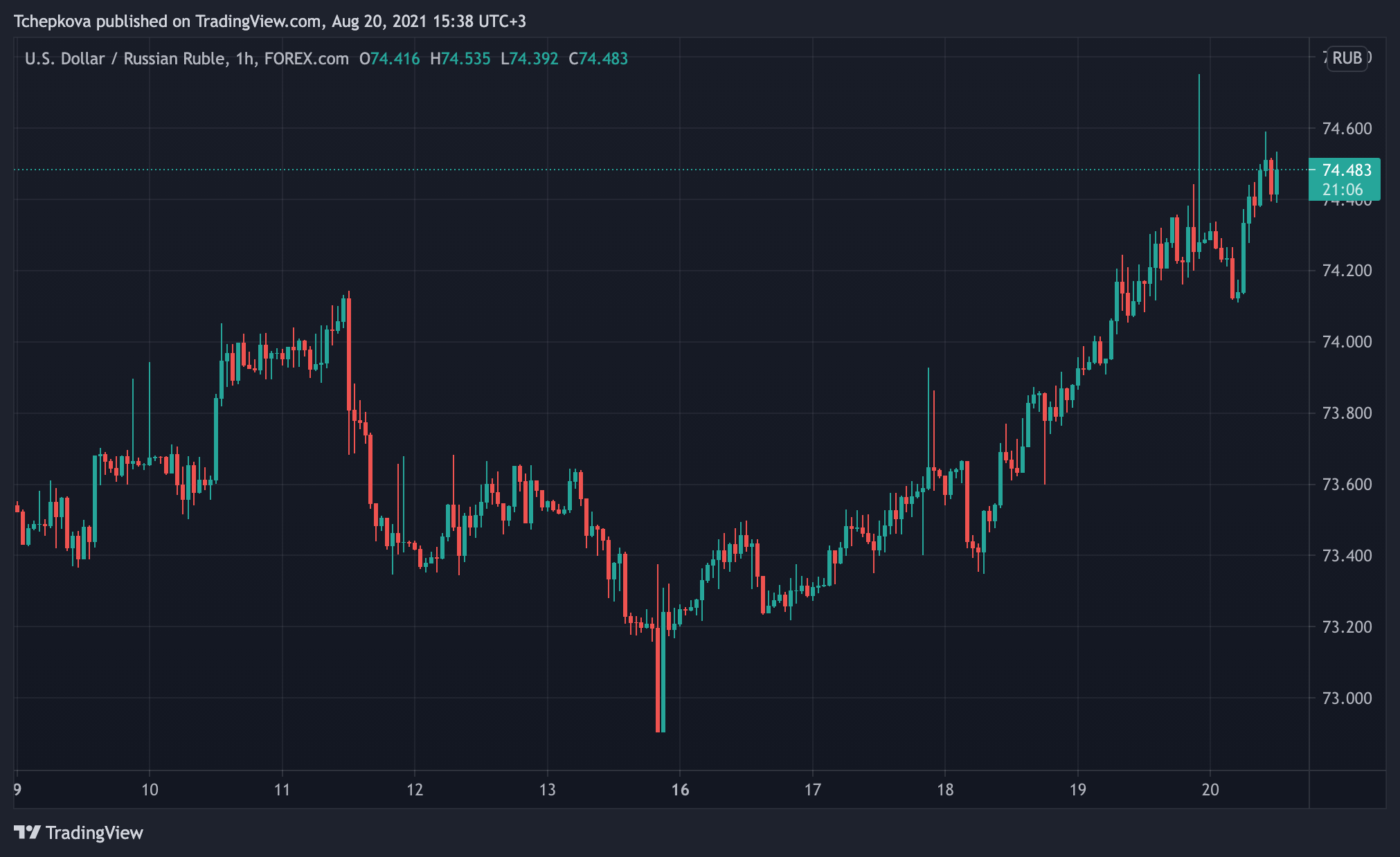Screen dimensions: 1400x857
Task: Click the low value L74.392
Action: tap(529, 59)
